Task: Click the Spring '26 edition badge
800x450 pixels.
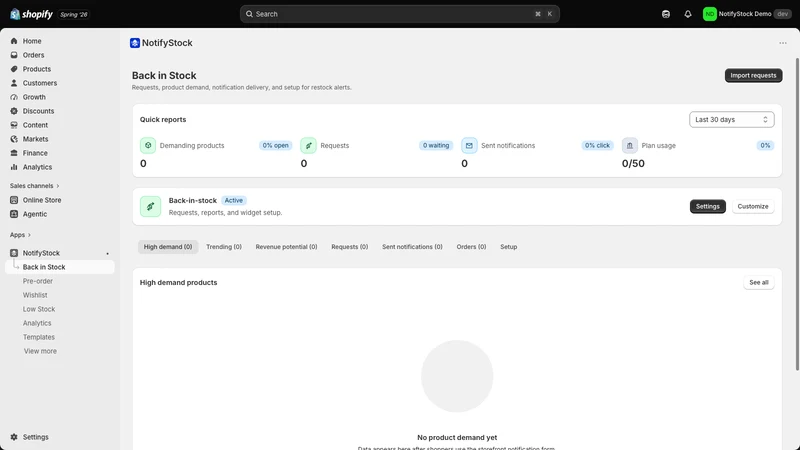Action: [74, 14]
